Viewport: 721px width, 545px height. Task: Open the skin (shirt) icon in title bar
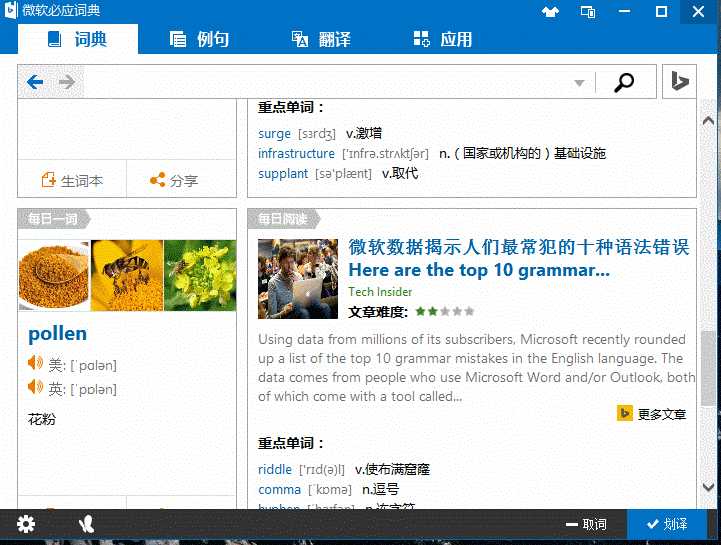point(550,11)
